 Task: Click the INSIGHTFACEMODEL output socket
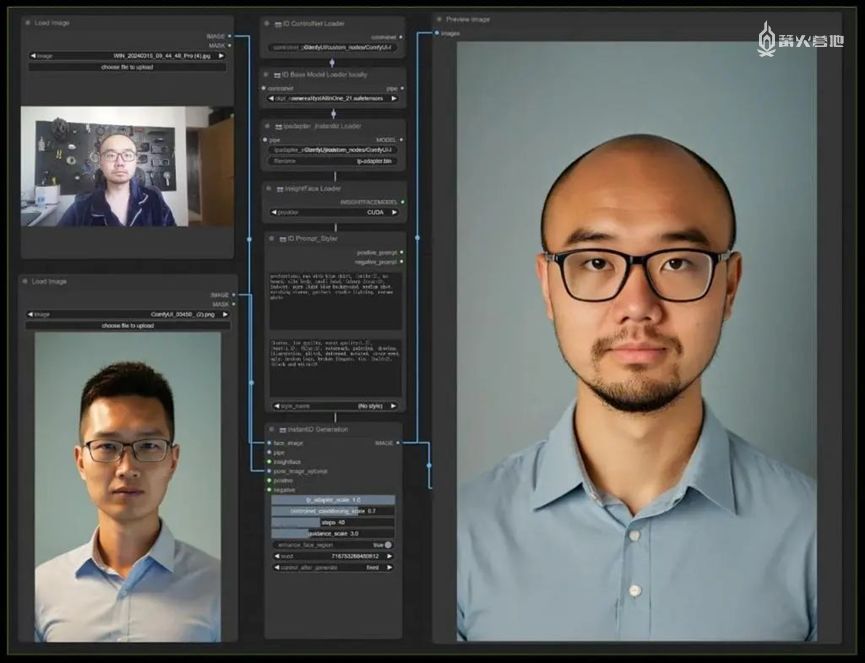point(400,201)
